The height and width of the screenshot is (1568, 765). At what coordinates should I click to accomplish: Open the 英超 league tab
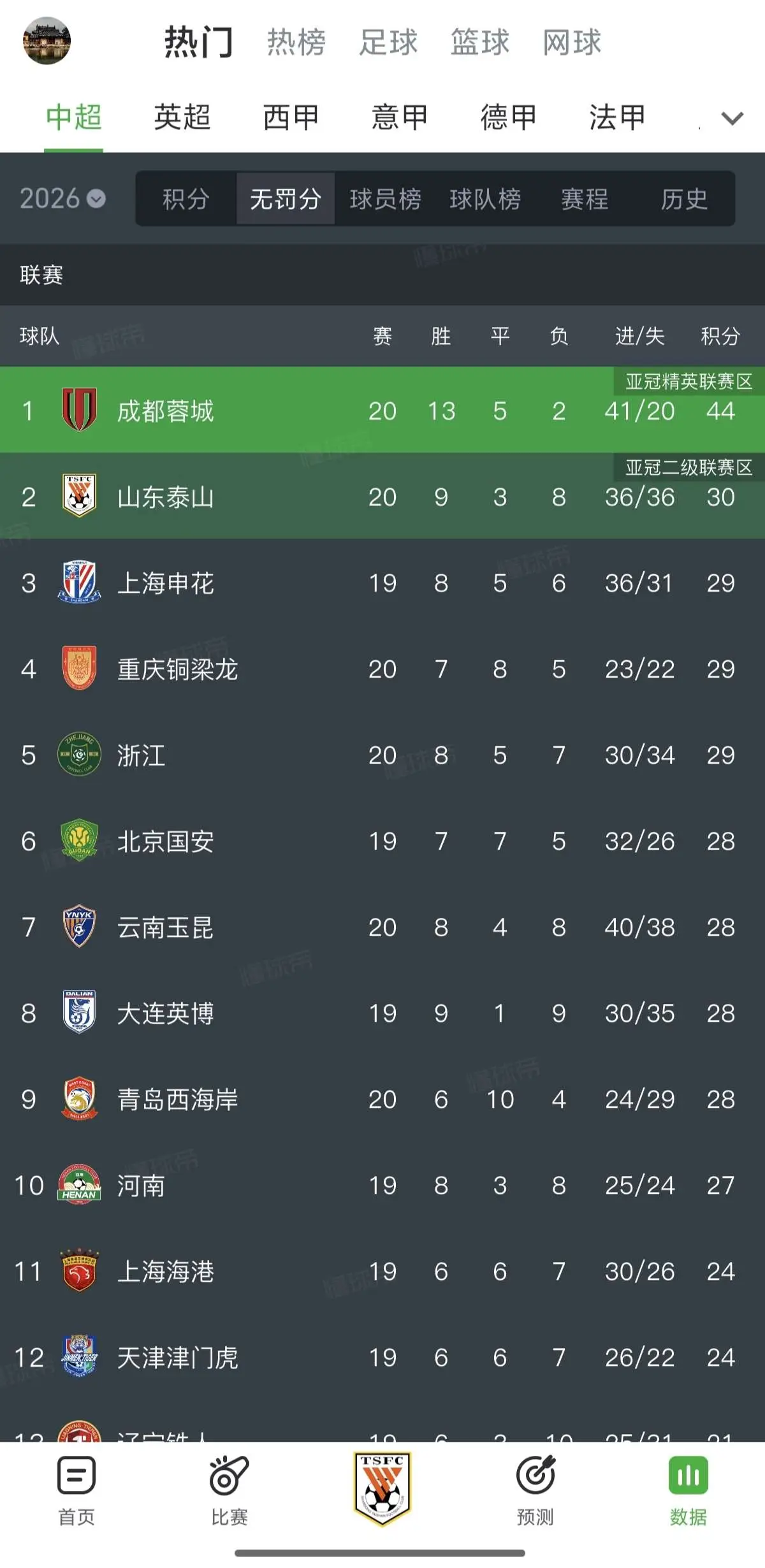(182, 117)
